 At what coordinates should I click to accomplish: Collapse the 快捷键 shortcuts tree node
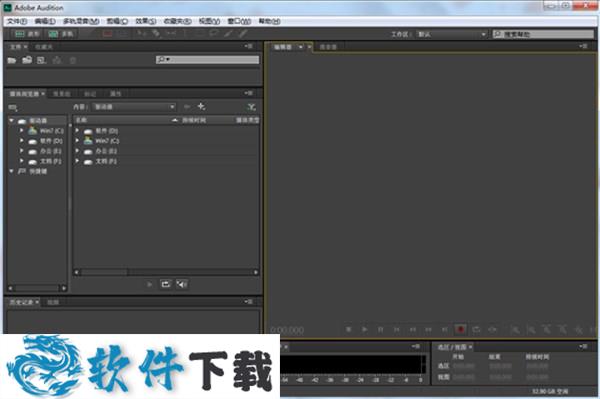11,171
